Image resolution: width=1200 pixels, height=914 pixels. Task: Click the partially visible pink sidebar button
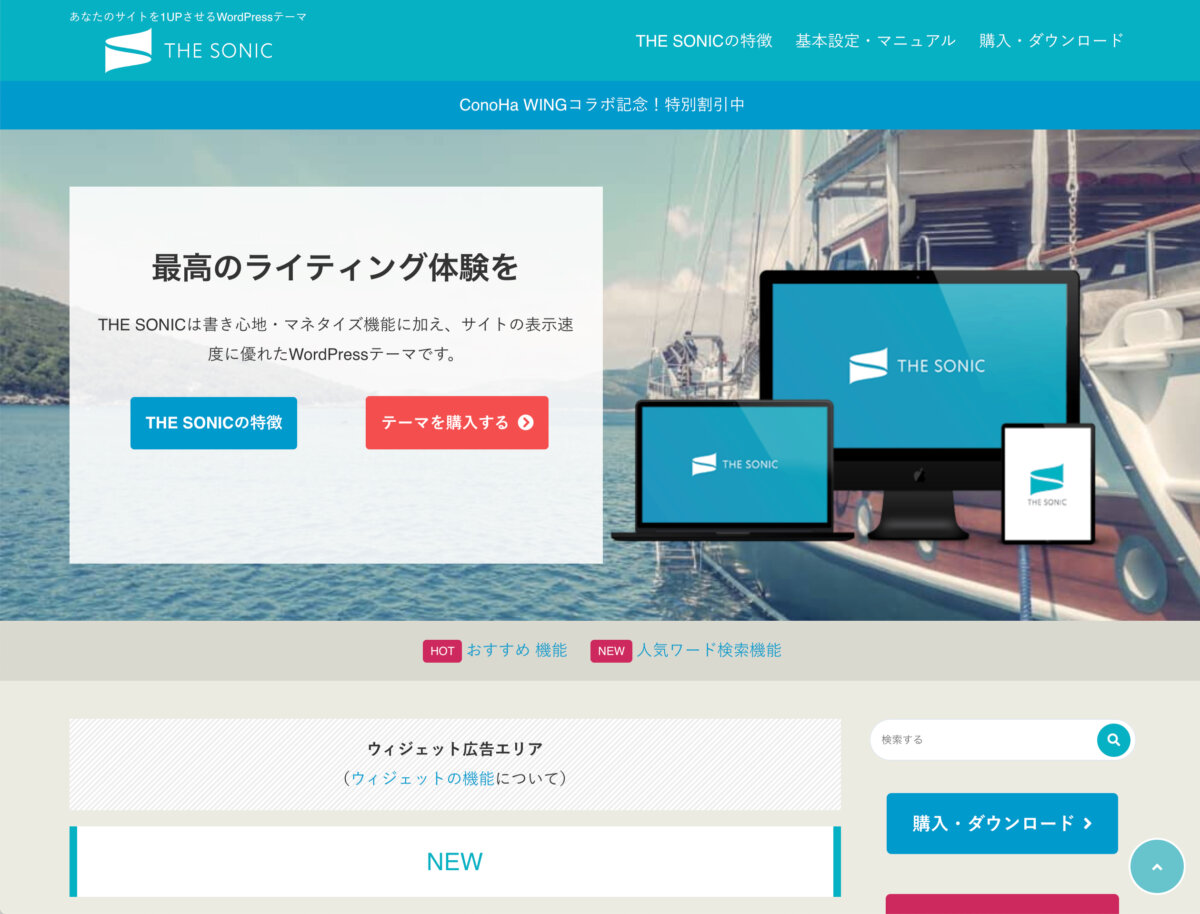click(x=1002, y=904)
